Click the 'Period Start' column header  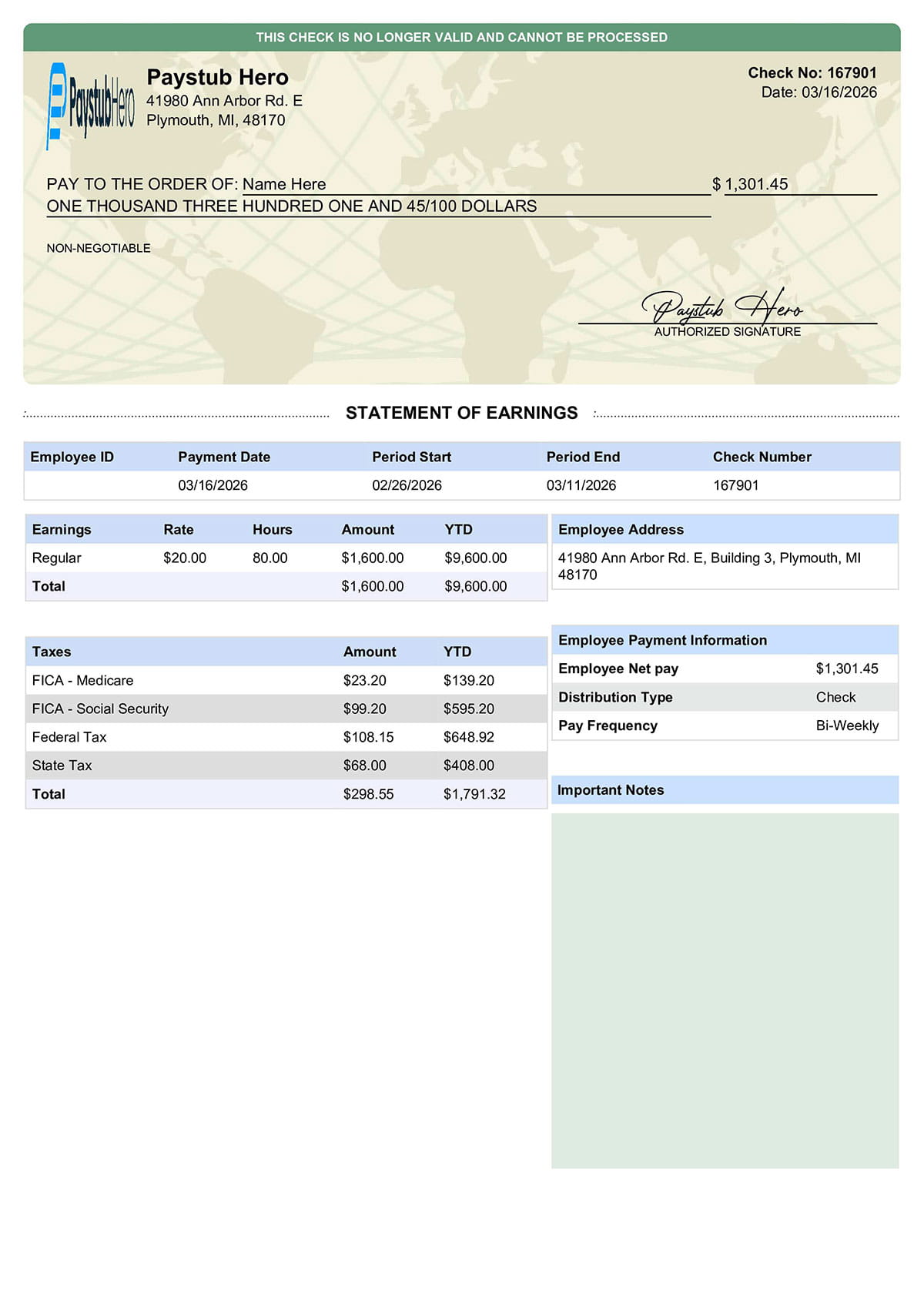(x=412, y=457)
